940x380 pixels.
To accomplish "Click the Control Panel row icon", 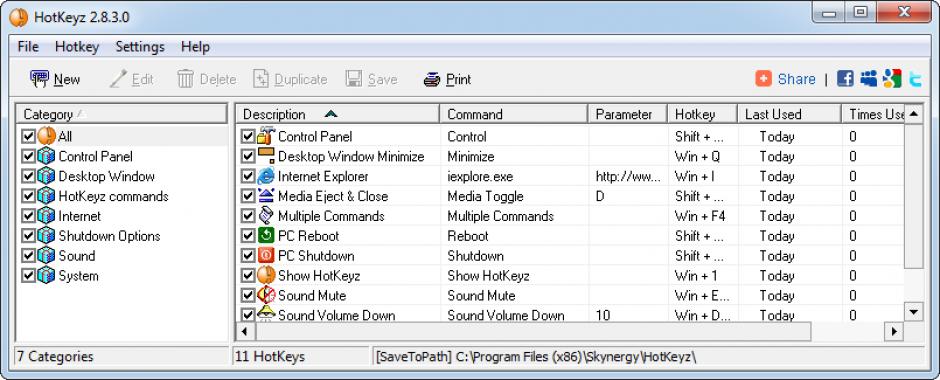I will pyautogui.click(x=266, y=136).
